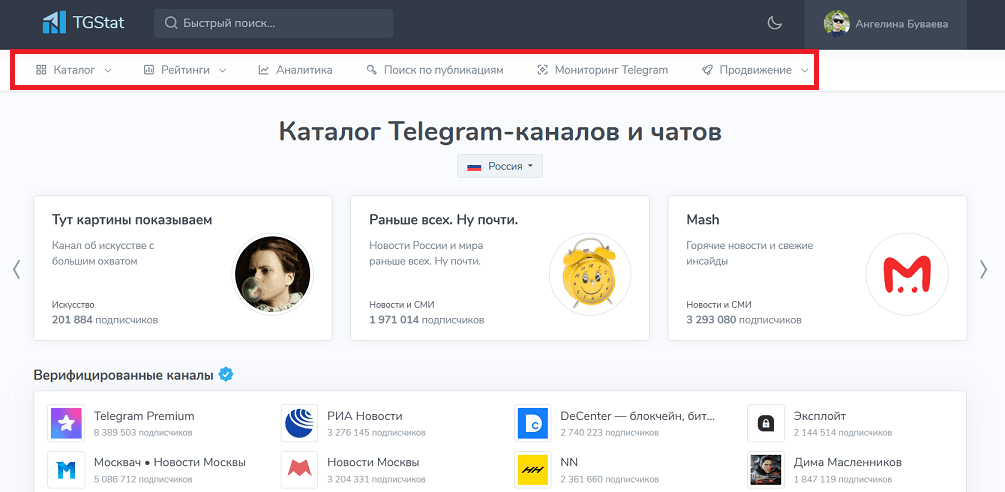The width and height of the screenshot is (1005, 492).
Task: Open Telegram Premium channel link
Action: pos(144,416)
